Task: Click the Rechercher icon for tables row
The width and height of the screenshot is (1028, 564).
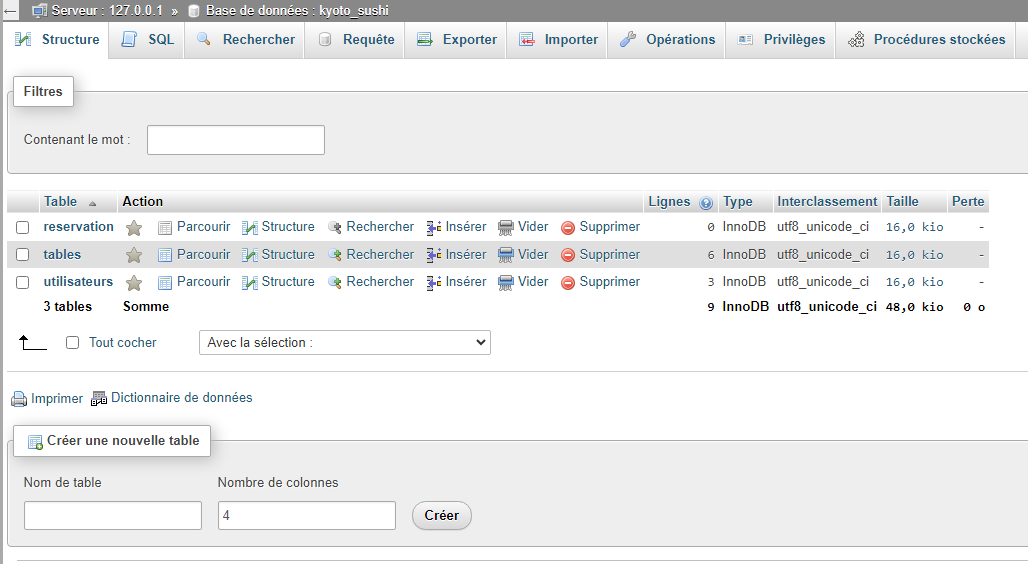Action: (335, 255)
